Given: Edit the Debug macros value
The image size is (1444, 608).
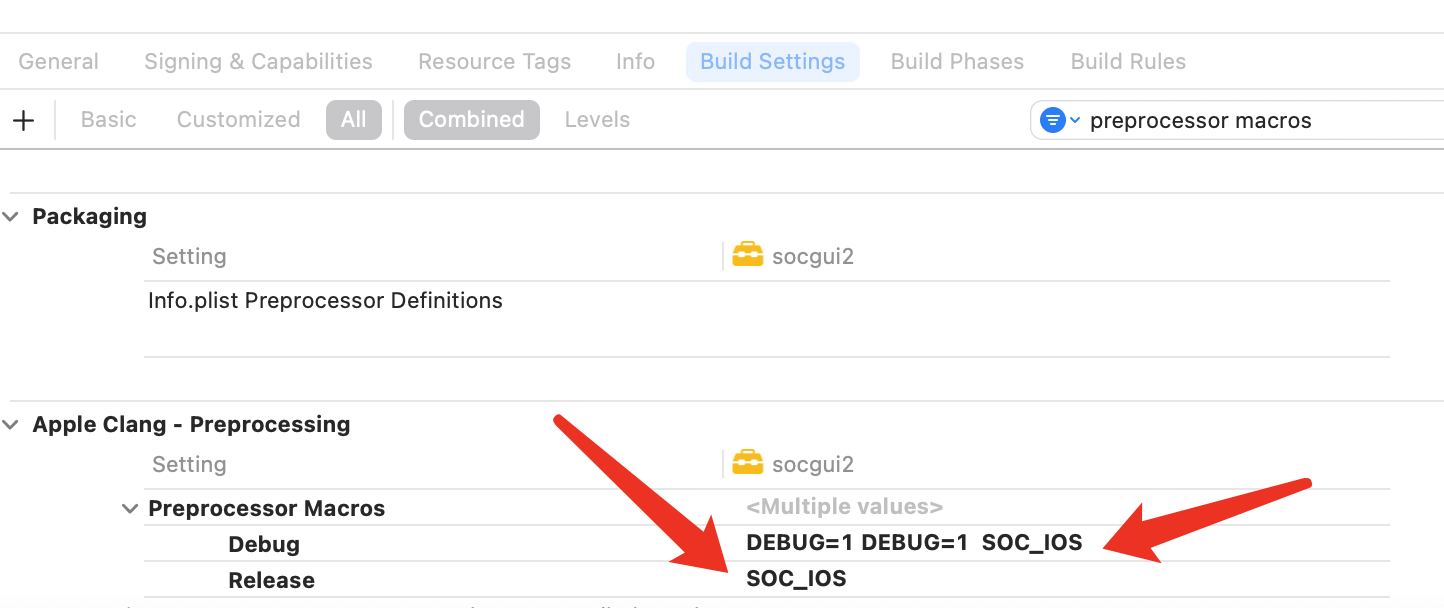Looking at the screenshot, I should click(914, 543).
